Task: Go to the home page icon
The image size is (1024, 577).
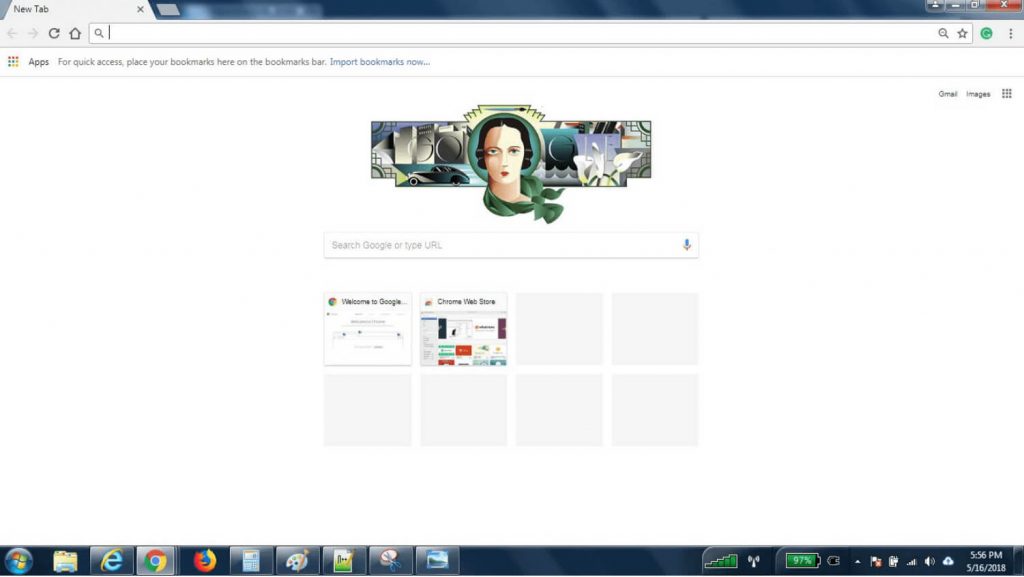Action: (x=75, y=33)
